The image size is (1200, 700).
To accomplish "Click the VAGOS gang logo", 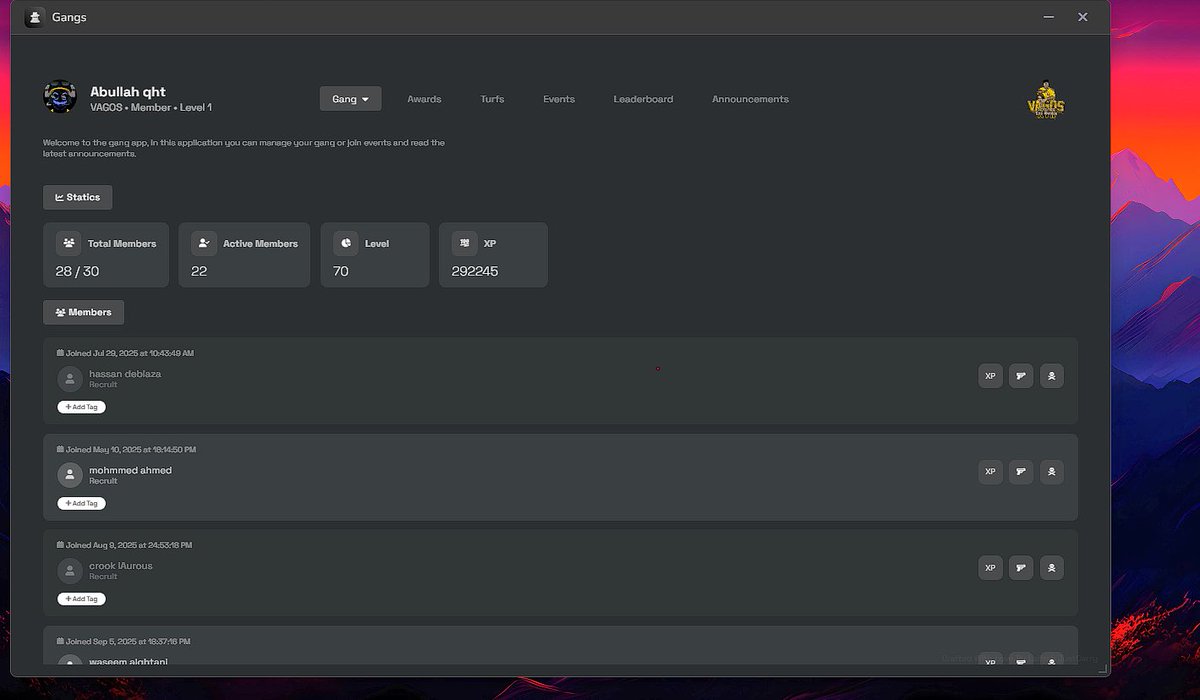I will coord(1046,101).
